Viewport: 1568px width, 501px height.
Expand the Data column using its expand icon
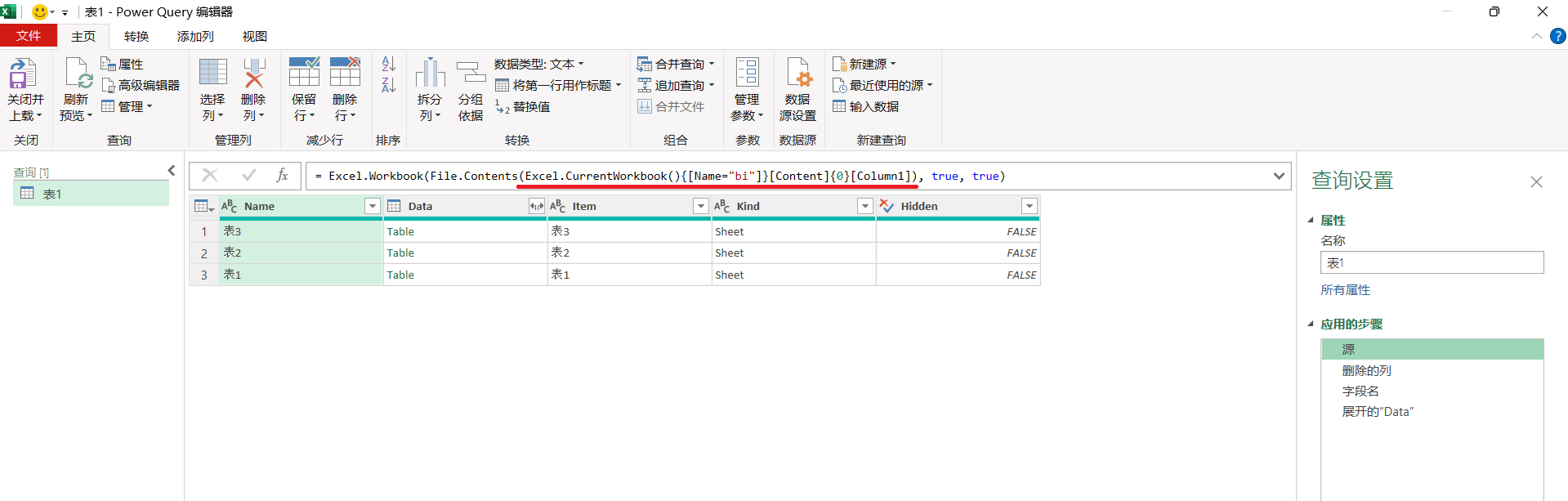point(537,206)
